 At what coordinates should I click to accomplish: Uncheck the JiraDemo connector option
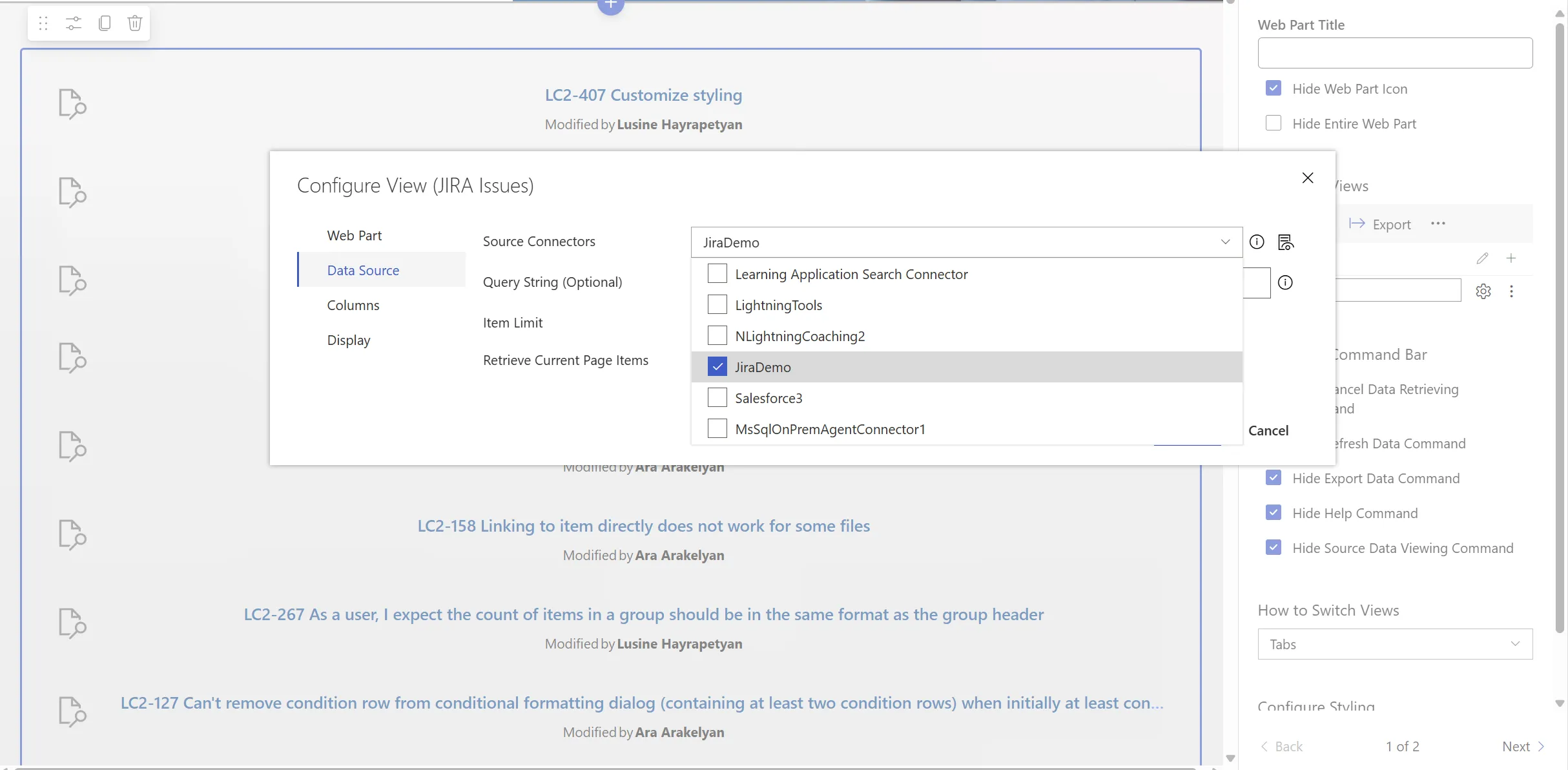coord(717,366)
